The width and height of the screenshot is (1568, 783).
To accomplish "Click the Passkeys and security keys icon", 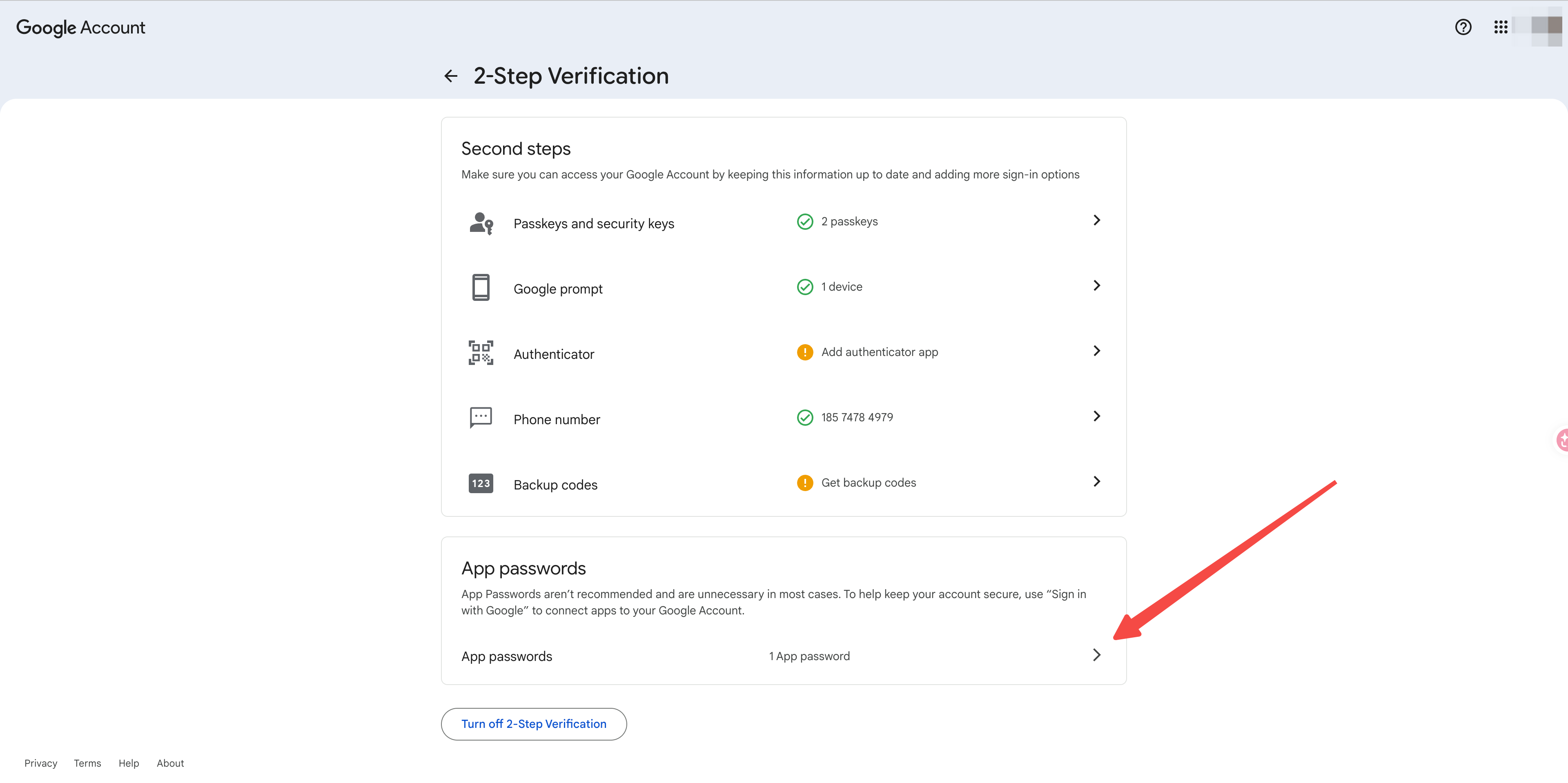I will (481, 223).
